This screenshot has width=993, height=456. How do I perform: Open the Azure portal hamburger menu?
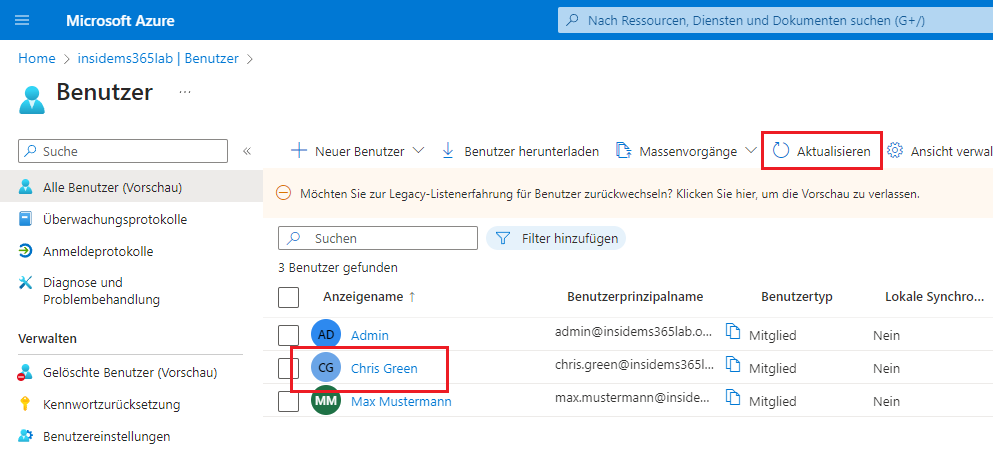[22, 20]
